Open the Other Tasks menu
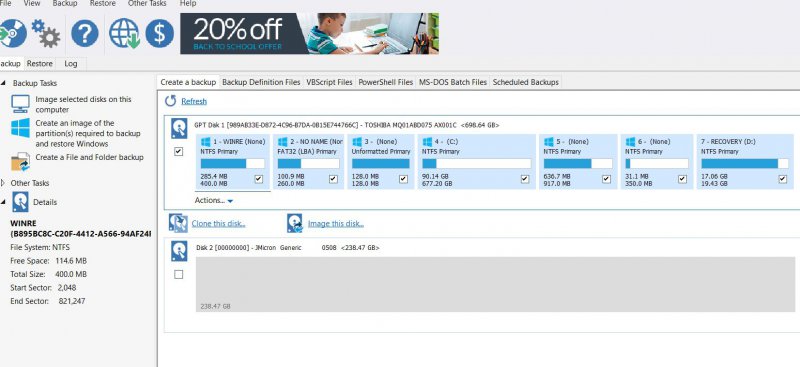This screenshot has width=800, height=367. [x=147, y=3]
